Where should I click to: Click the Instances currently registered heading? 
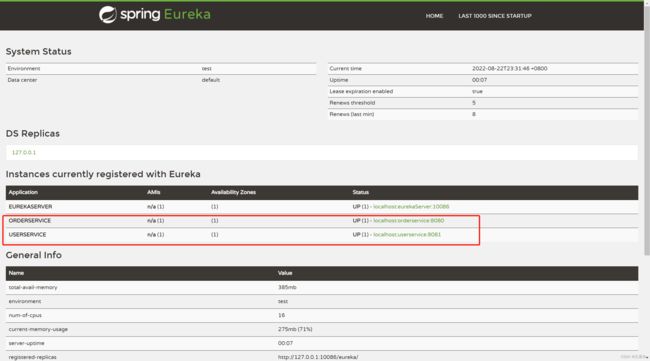103,174
